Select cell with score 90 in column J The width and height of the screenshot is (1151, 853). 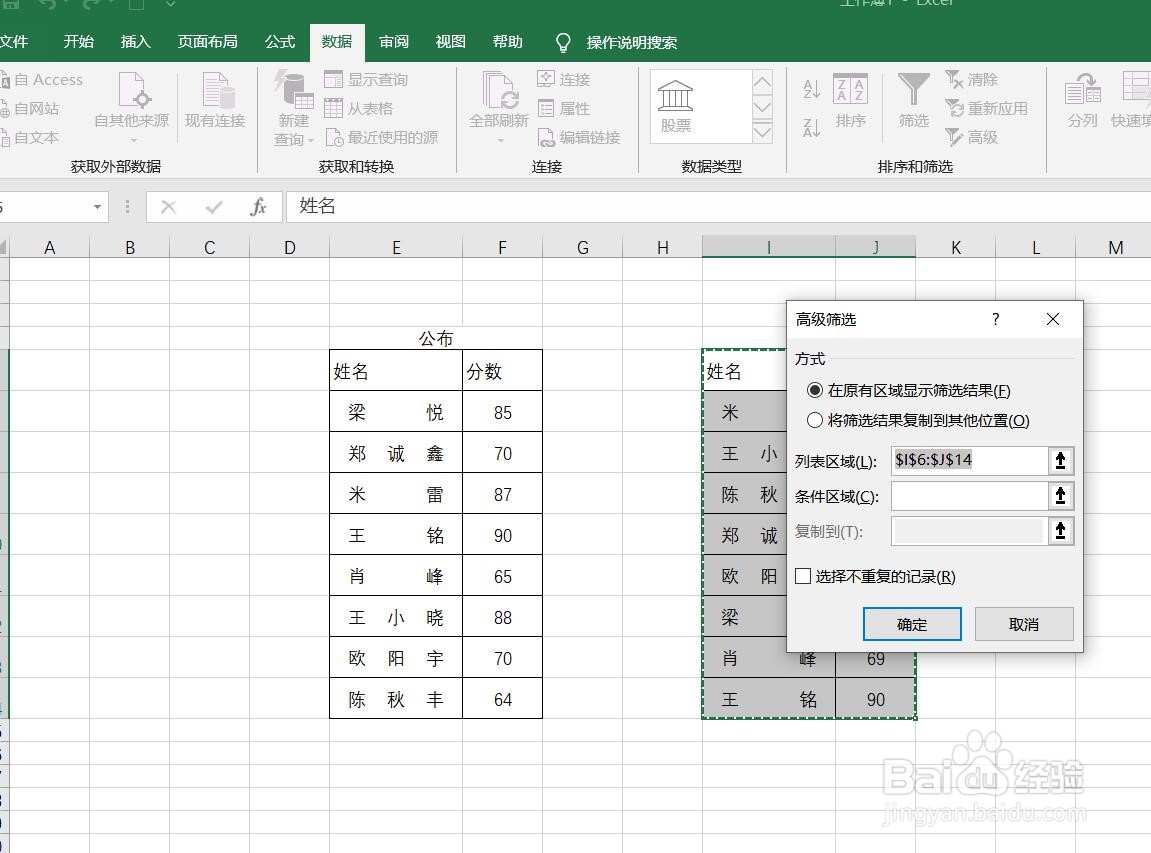[x=876, y=700]
